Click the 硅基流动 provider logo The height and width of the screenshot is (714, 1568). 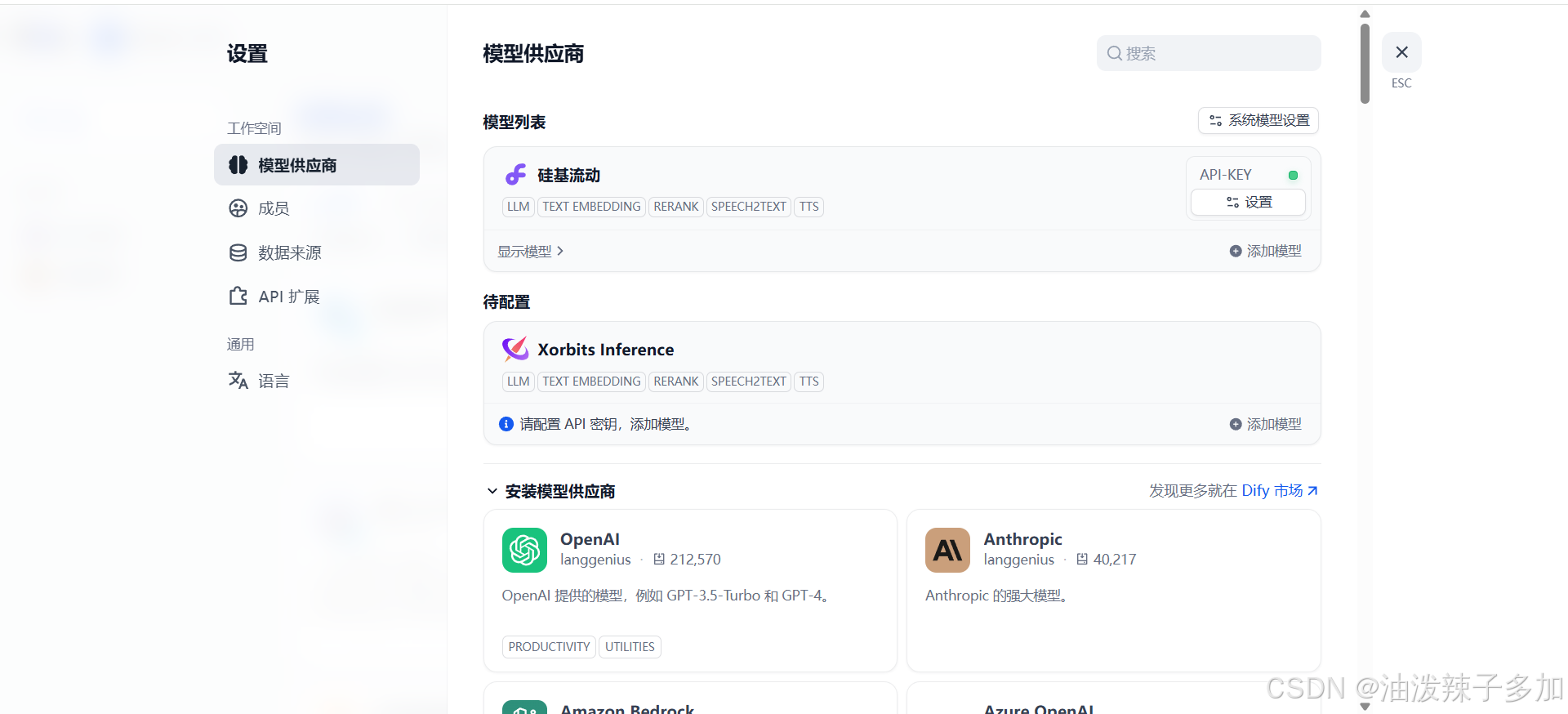516,175
